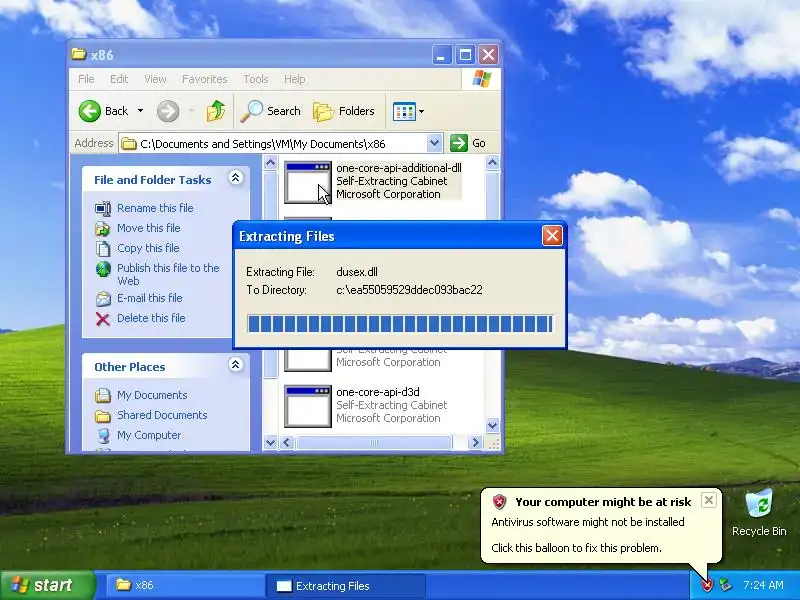Screen dimensions: 800x600
Task: Select one-core-api-additional-dll file name text
Action: 398,168
